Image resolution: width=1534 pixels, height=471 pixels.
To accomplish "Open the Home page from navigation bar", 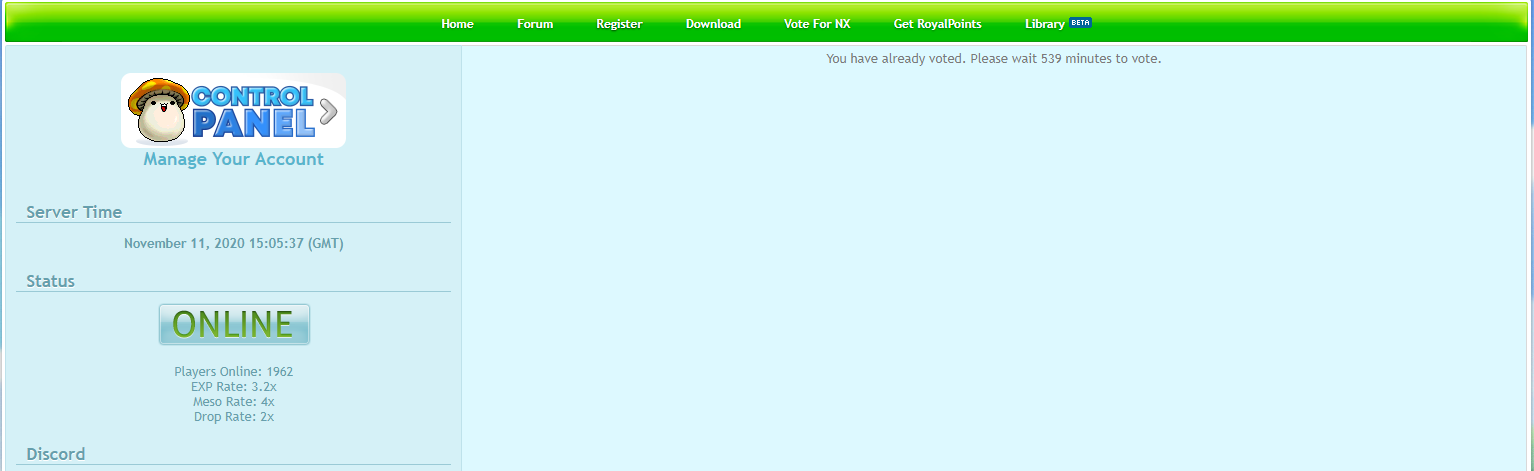I will coord(457,24).
